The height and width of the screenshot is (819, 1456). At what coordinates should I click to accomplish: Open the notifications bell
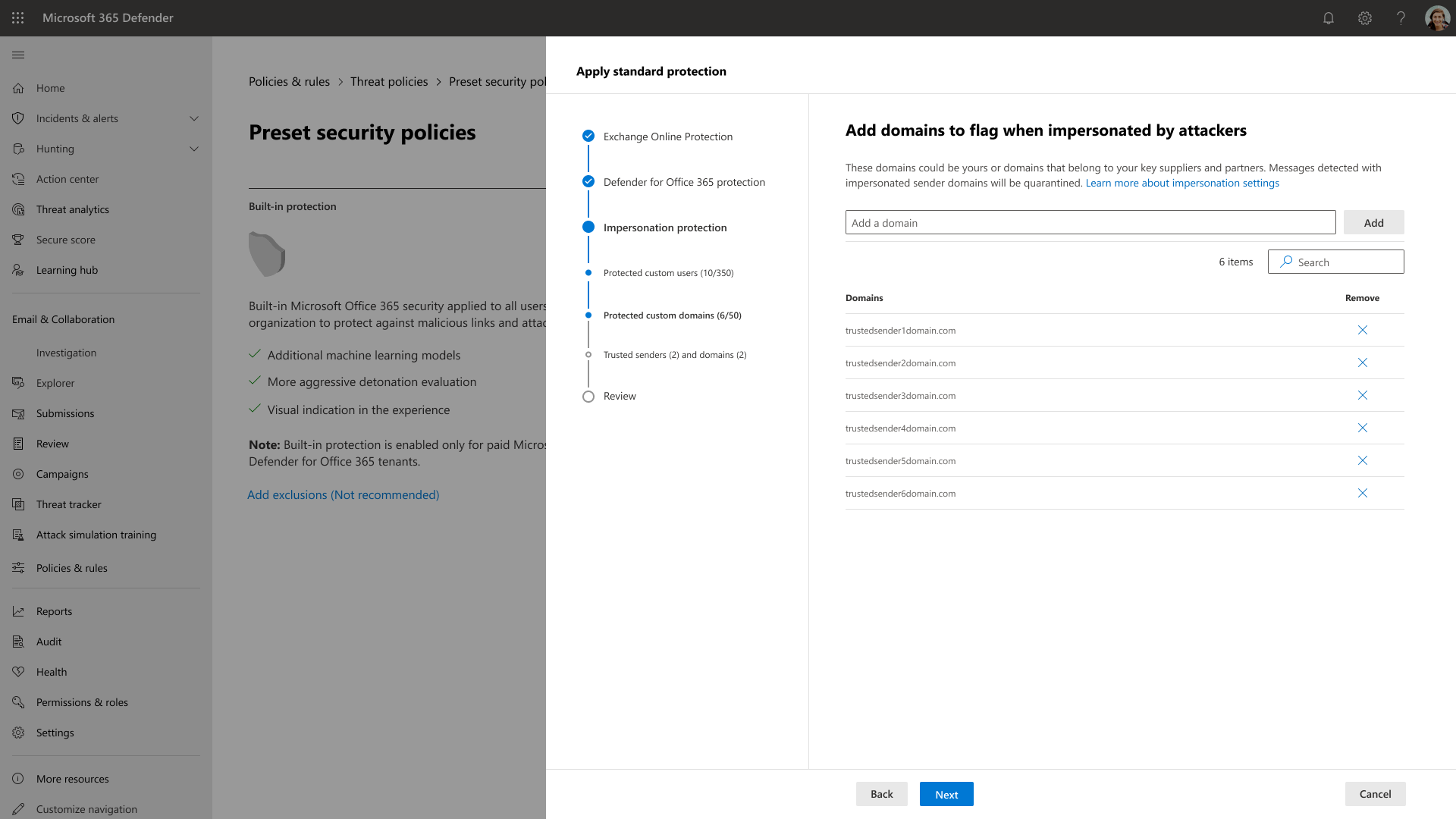coord(1329,18)
